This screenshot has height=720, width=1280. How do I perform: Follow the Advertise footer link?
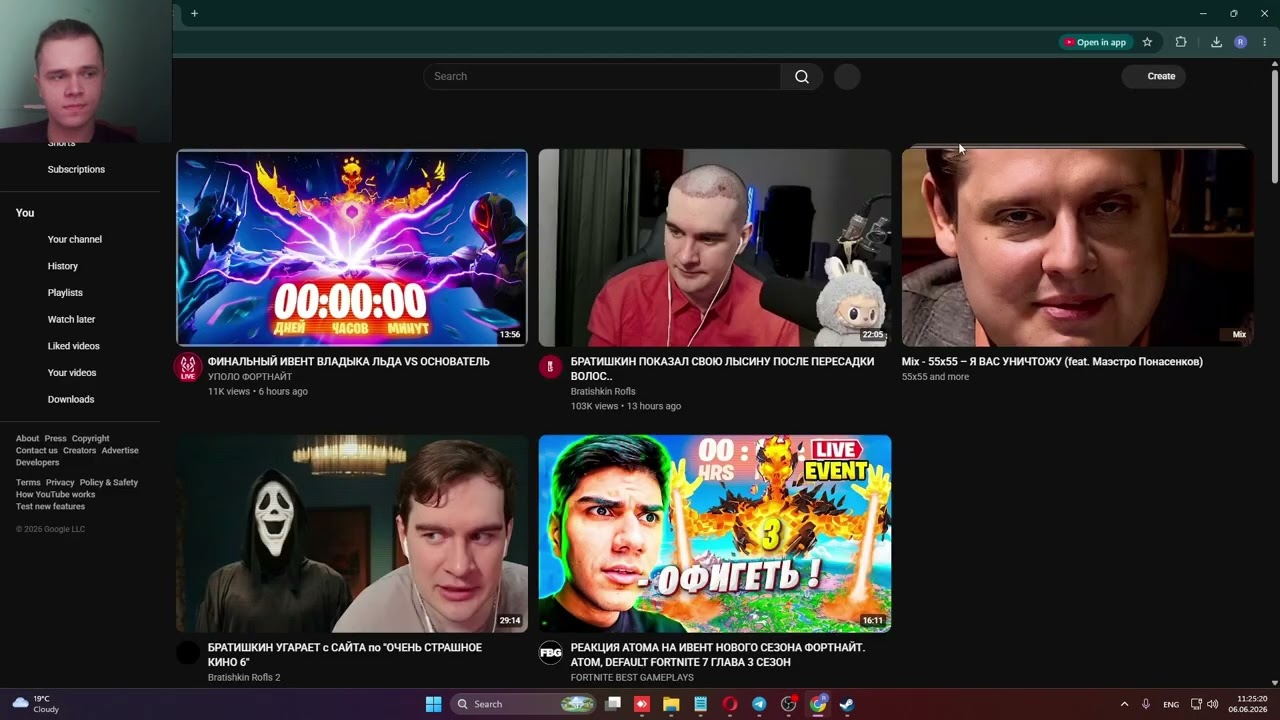point(120,450)
